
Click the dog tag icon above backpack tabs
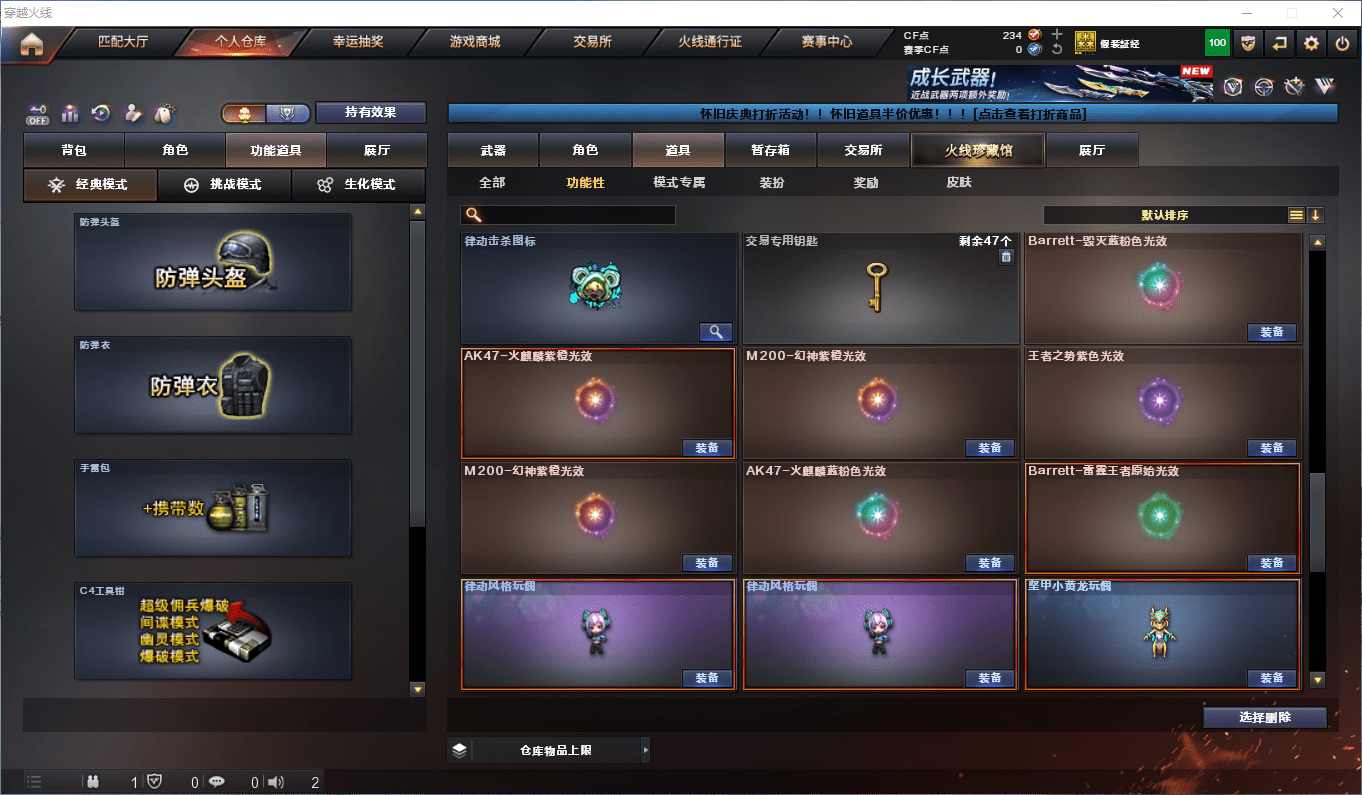pos(163,114)
